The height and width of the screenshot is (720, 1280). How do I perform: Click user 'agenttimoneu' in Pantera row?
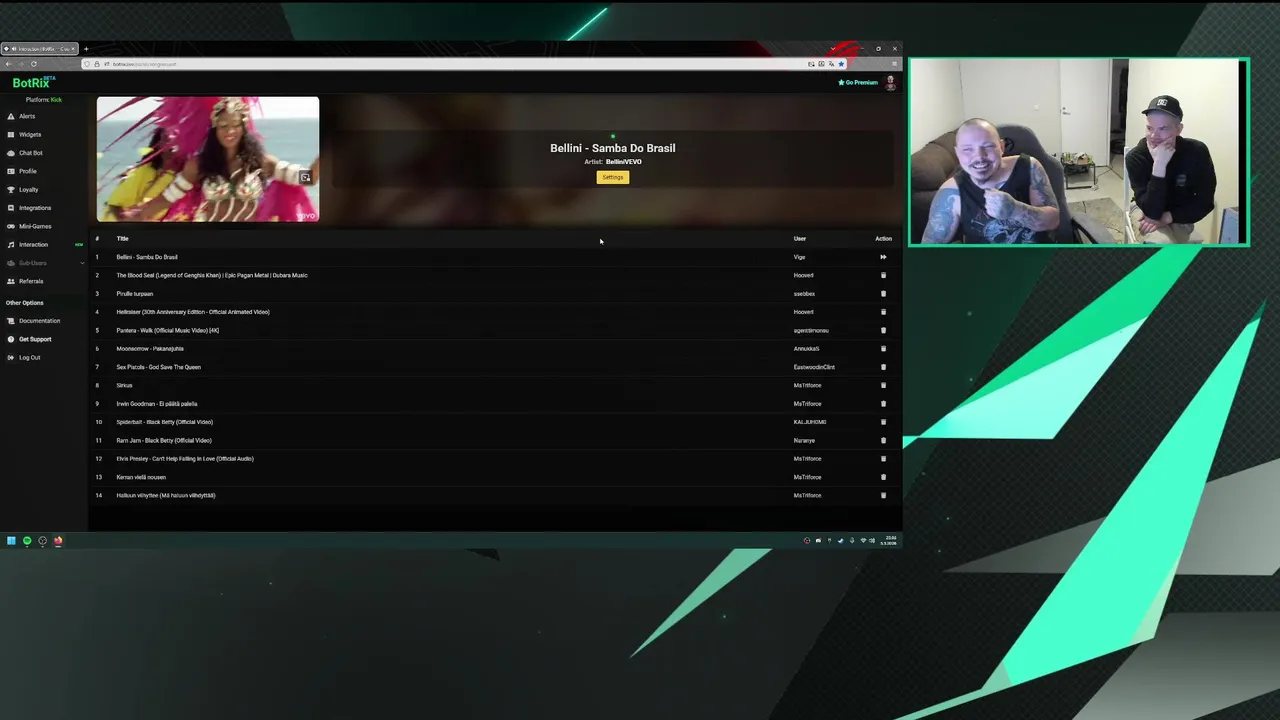811,330
